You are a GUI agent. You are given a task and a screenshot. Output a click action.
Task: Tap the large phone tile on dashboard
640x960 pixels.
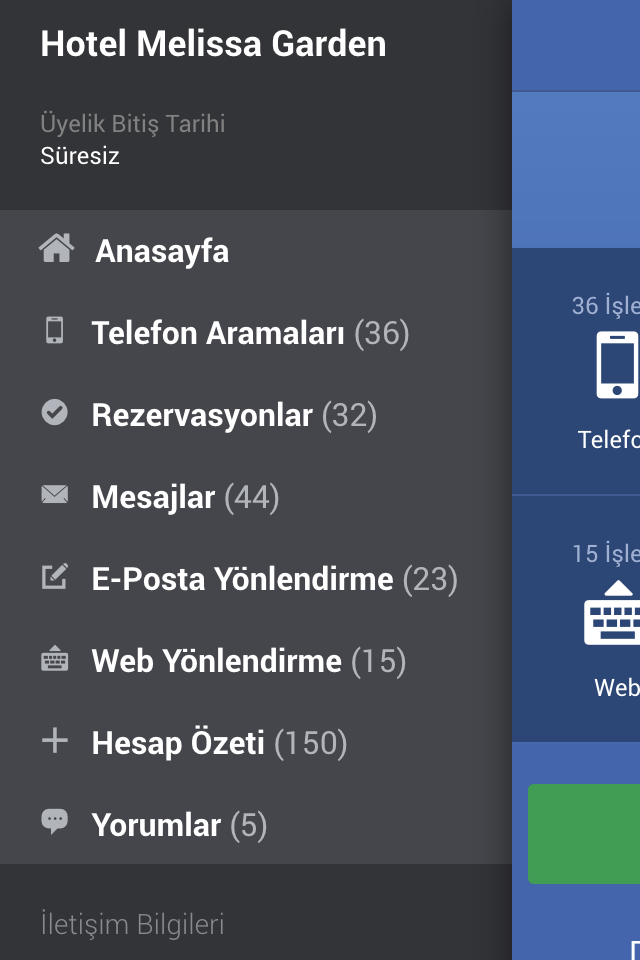tap(576, 372)
